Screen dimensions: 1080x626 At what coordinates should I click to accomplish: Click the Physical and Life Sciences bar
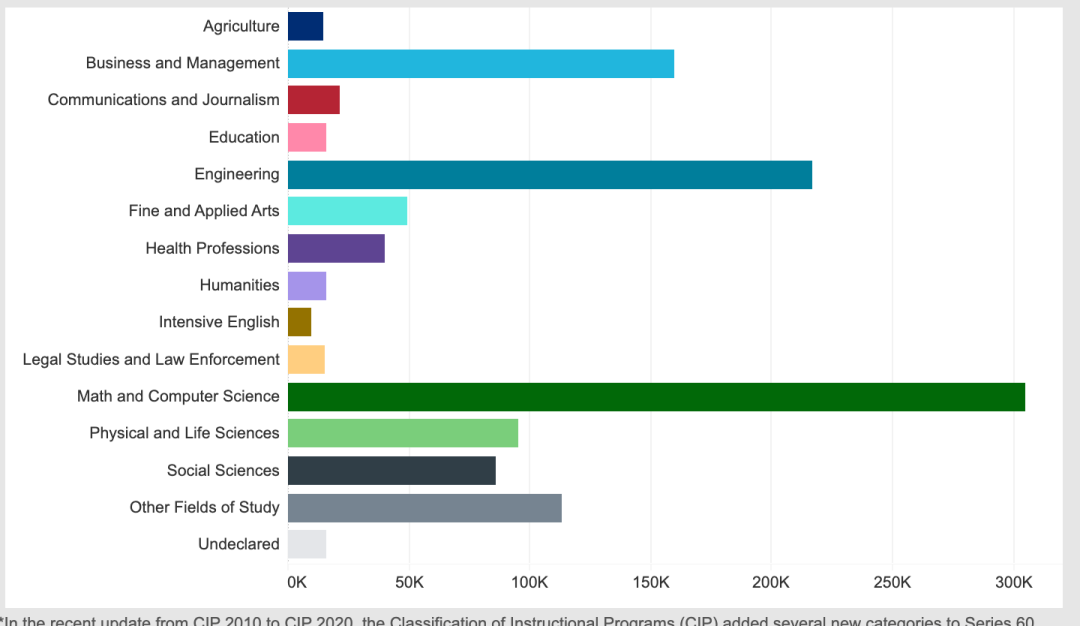pos(402,433)
